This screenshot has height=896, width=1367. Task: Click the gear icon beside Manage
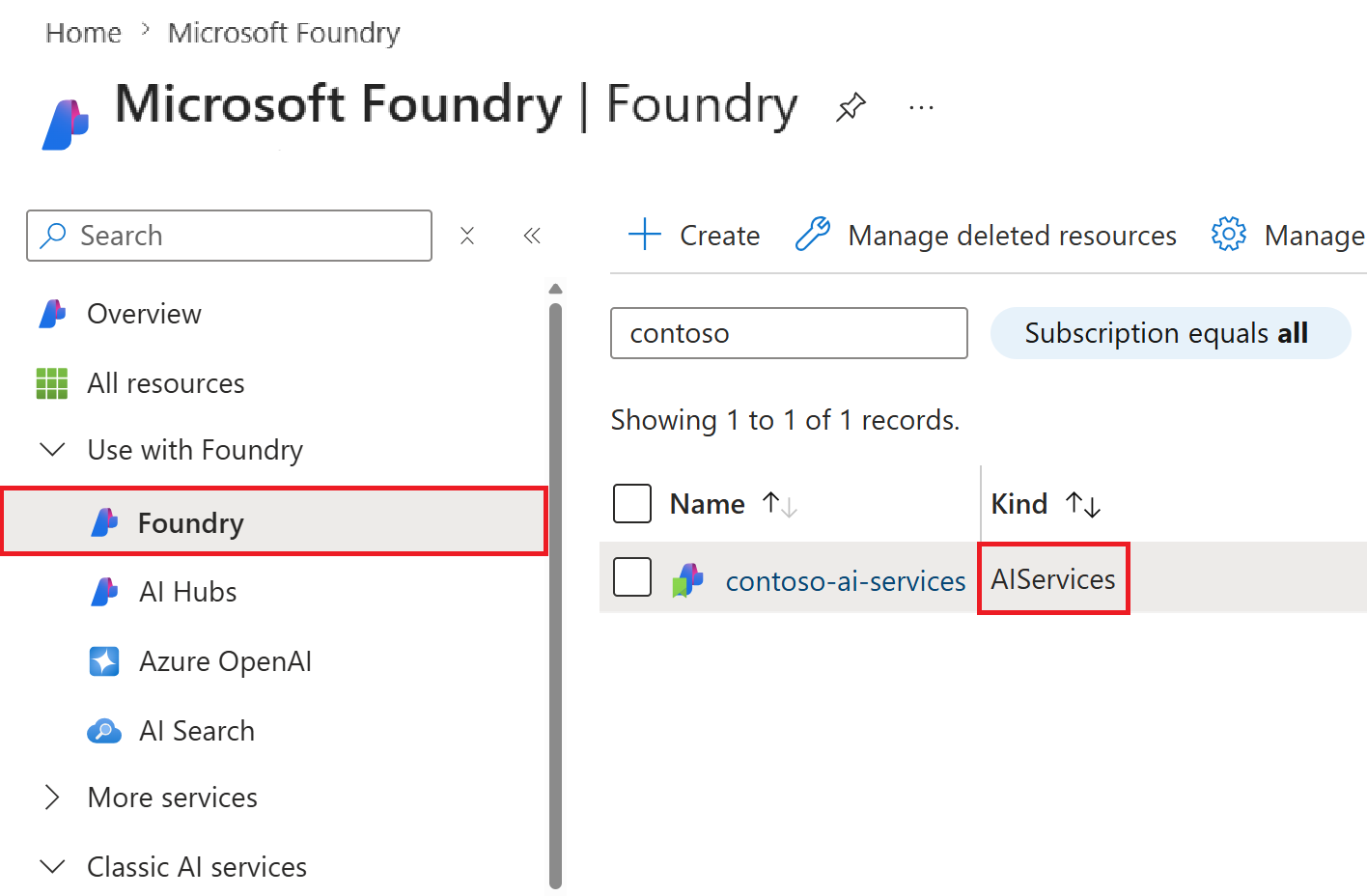1229,234
